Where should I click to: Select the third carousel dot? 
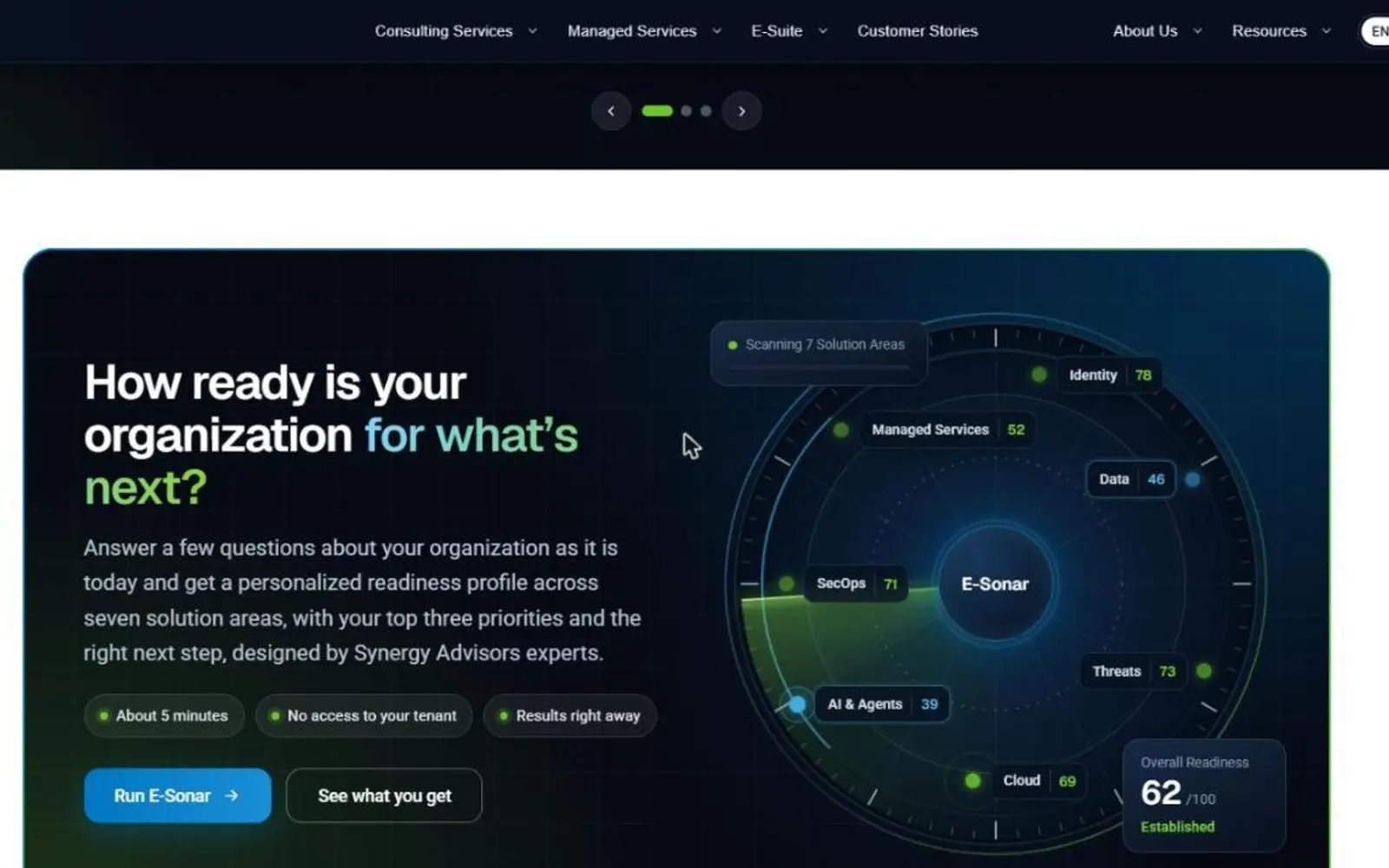[x=706, y=111]
